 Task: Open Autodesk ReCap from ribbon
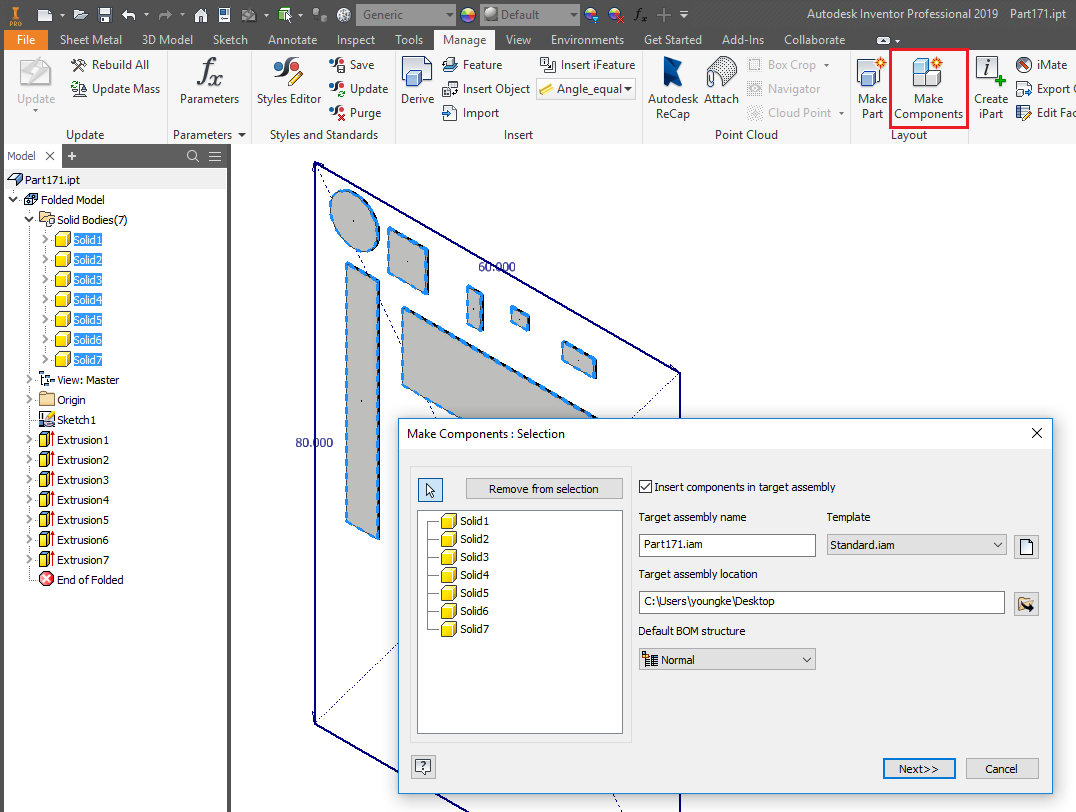click(672, 86)
